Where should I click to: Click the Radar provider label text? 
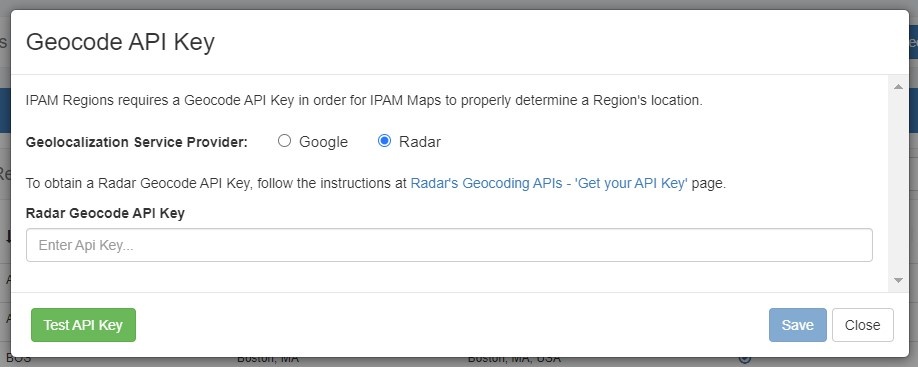coord(420,142)
